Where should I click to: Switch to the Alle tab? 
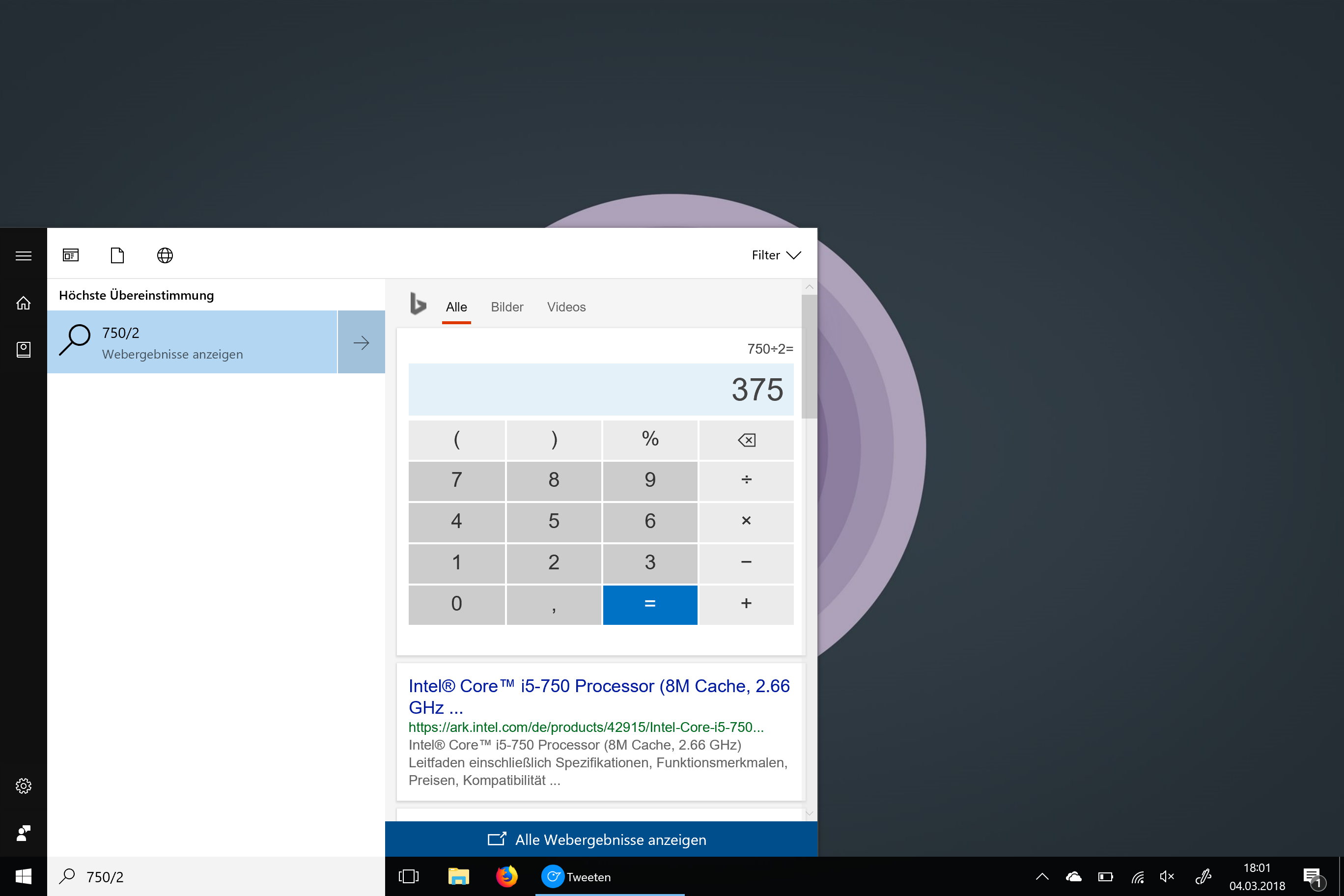(456, 308)
